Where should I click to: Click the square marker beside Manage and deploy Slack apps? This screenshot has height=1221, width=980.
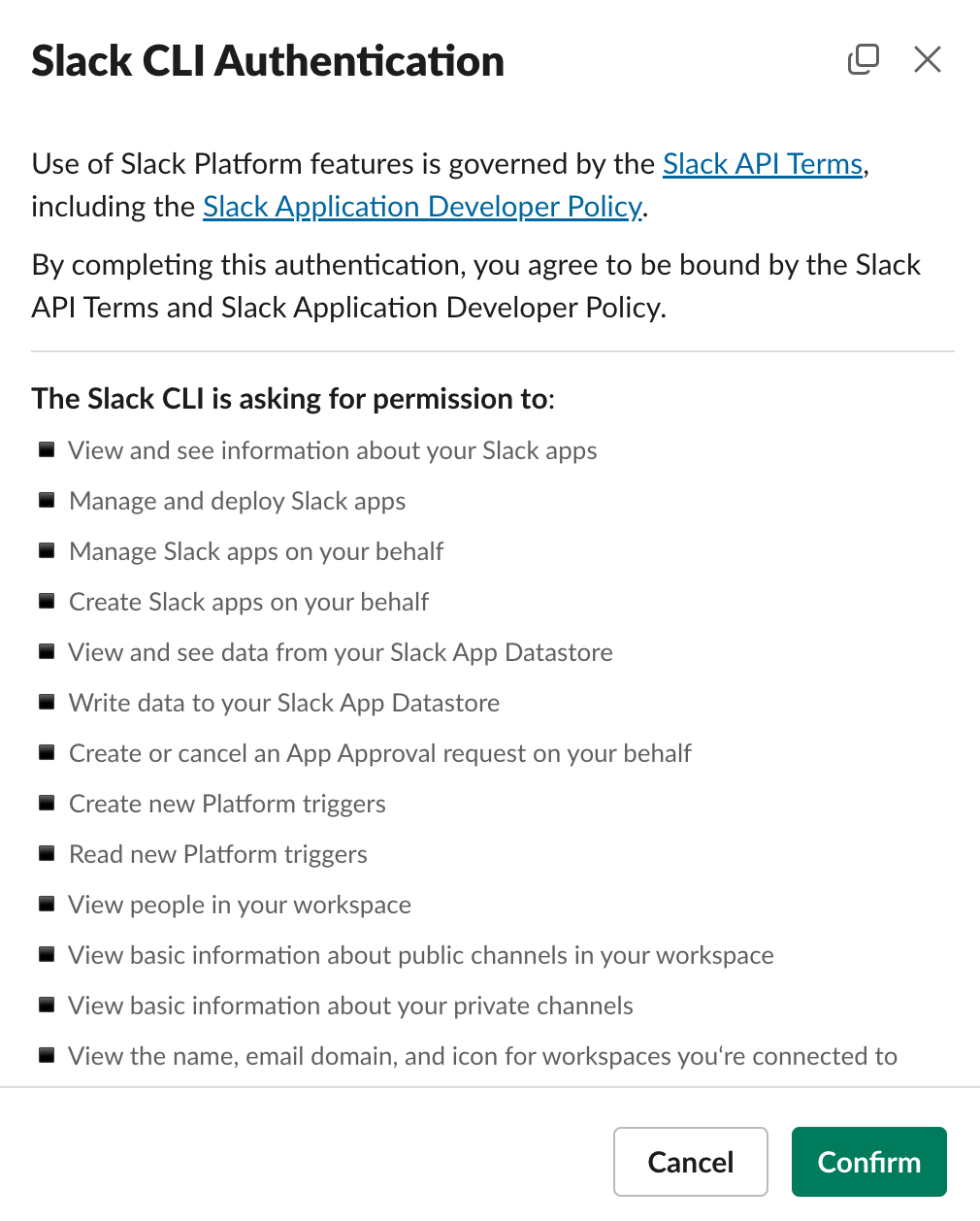coord(46,500)
